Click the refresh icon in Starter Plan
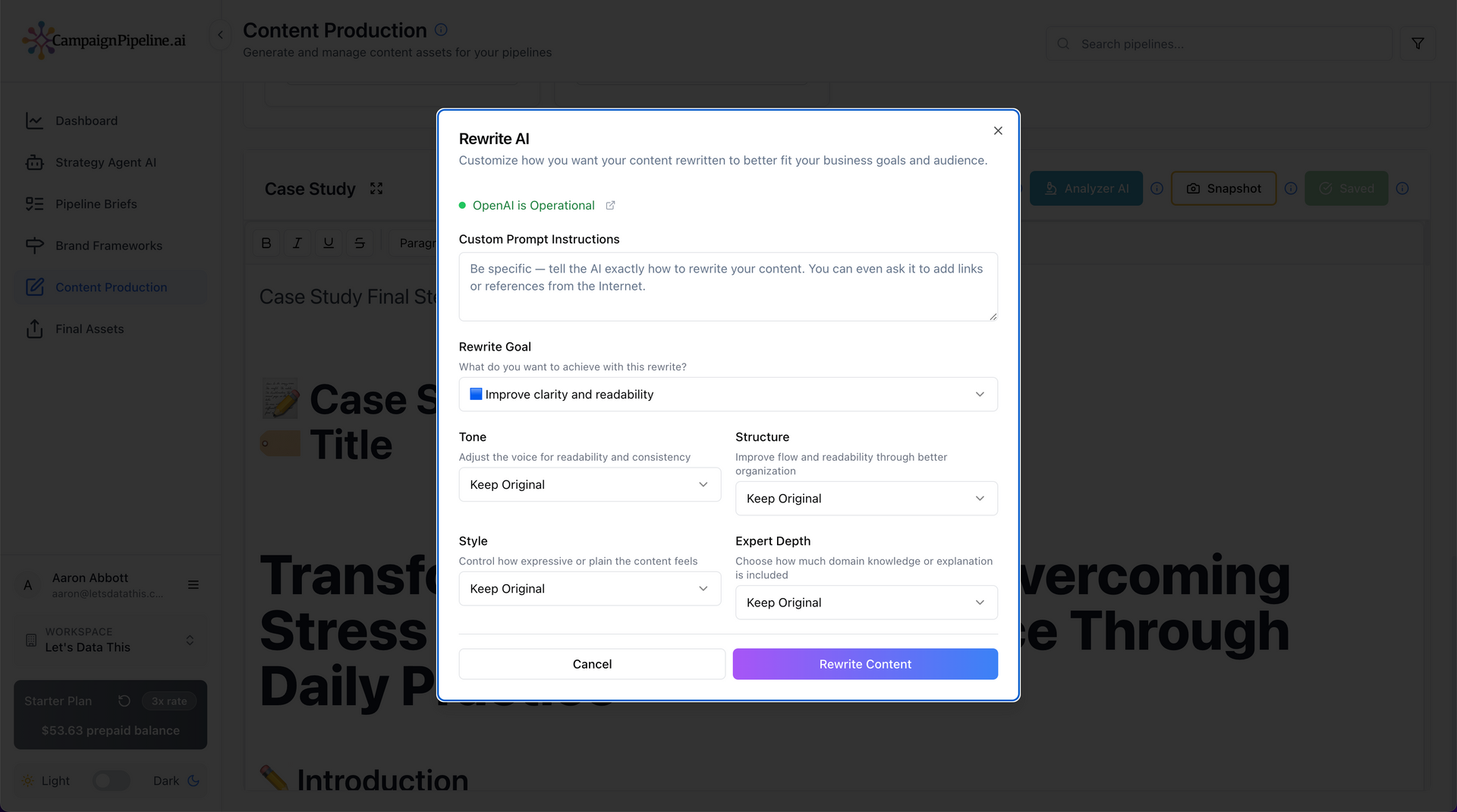This screenshot has width=1457, height=812. tap(124, 701)
